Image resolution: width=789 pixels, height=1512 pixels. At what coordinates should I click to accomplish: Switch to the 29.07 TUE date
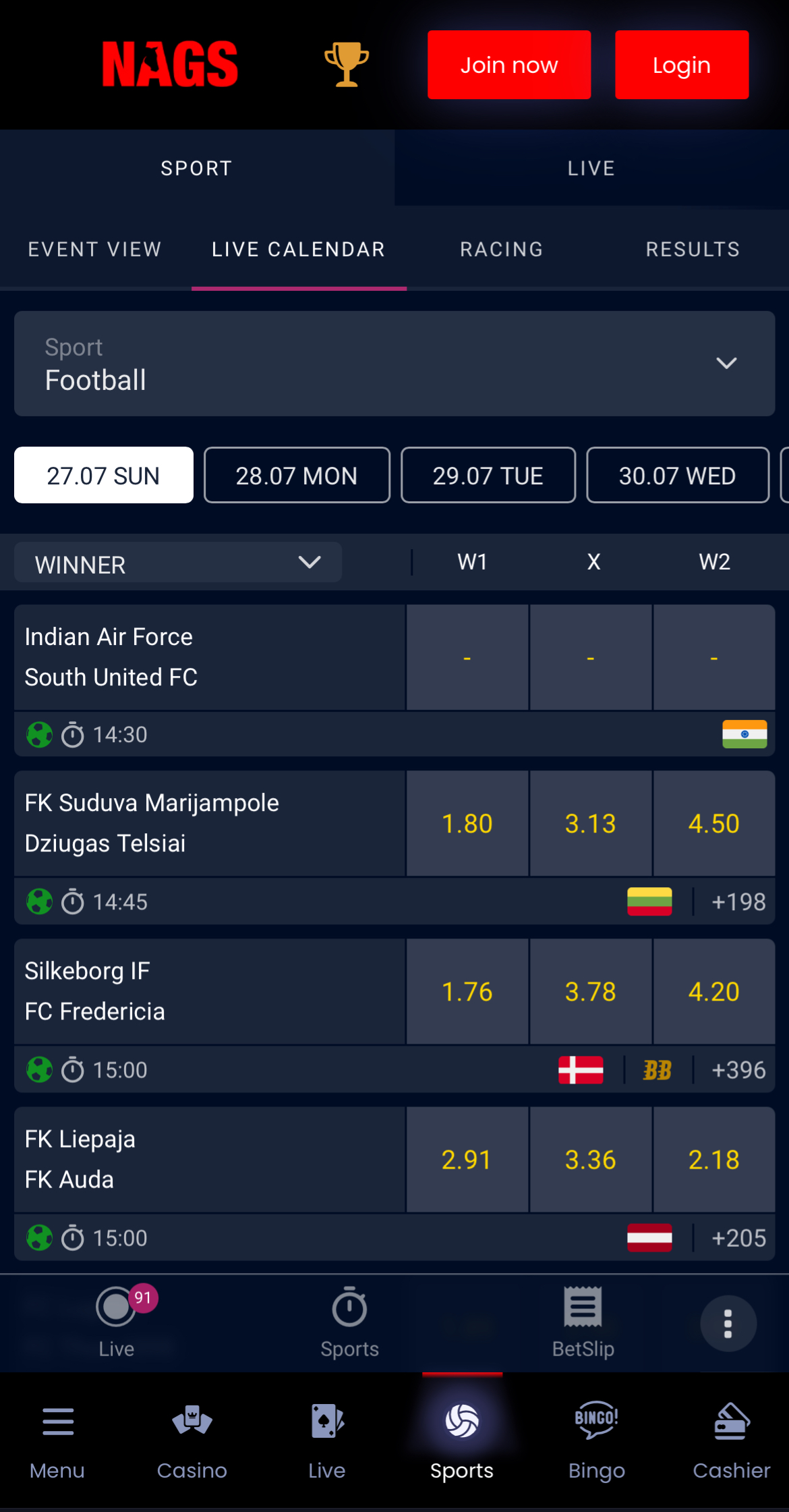[488, 475]
